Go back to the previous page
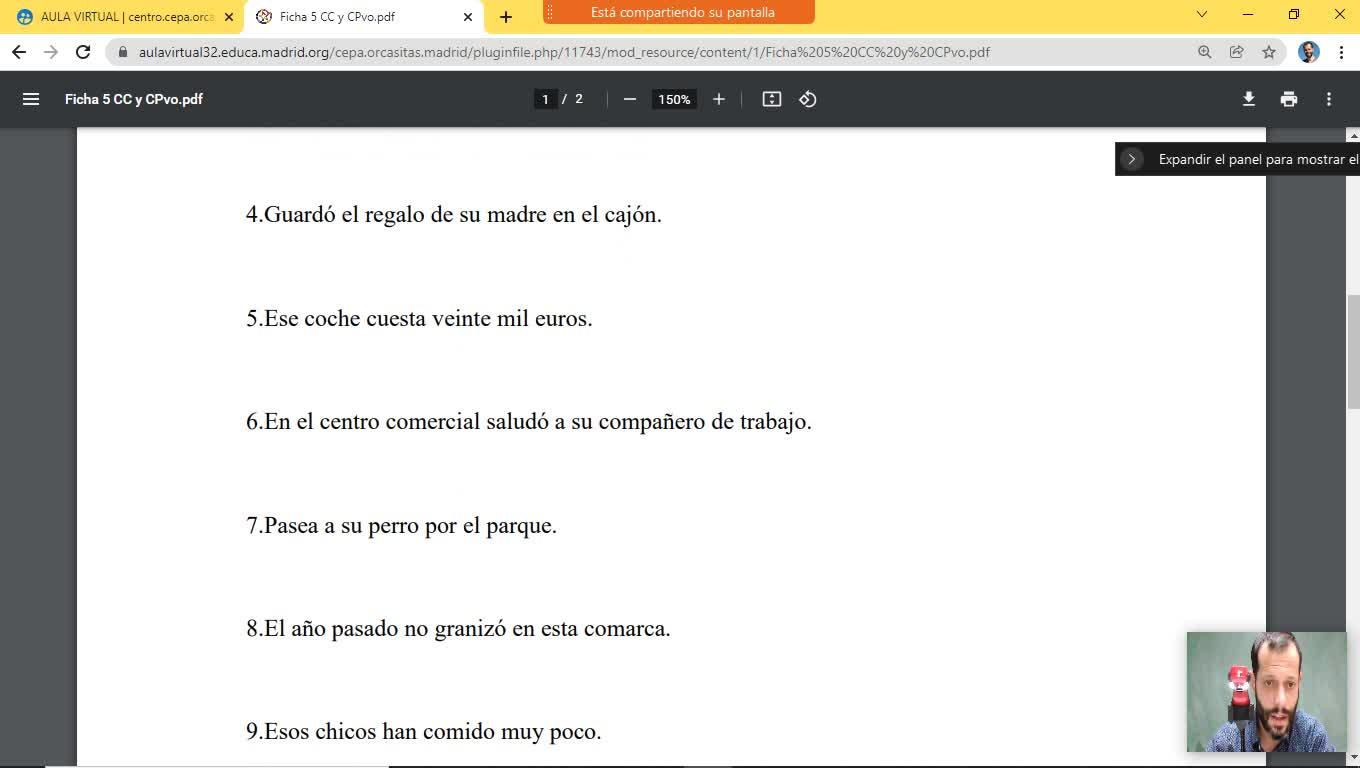 coord(19,52)
